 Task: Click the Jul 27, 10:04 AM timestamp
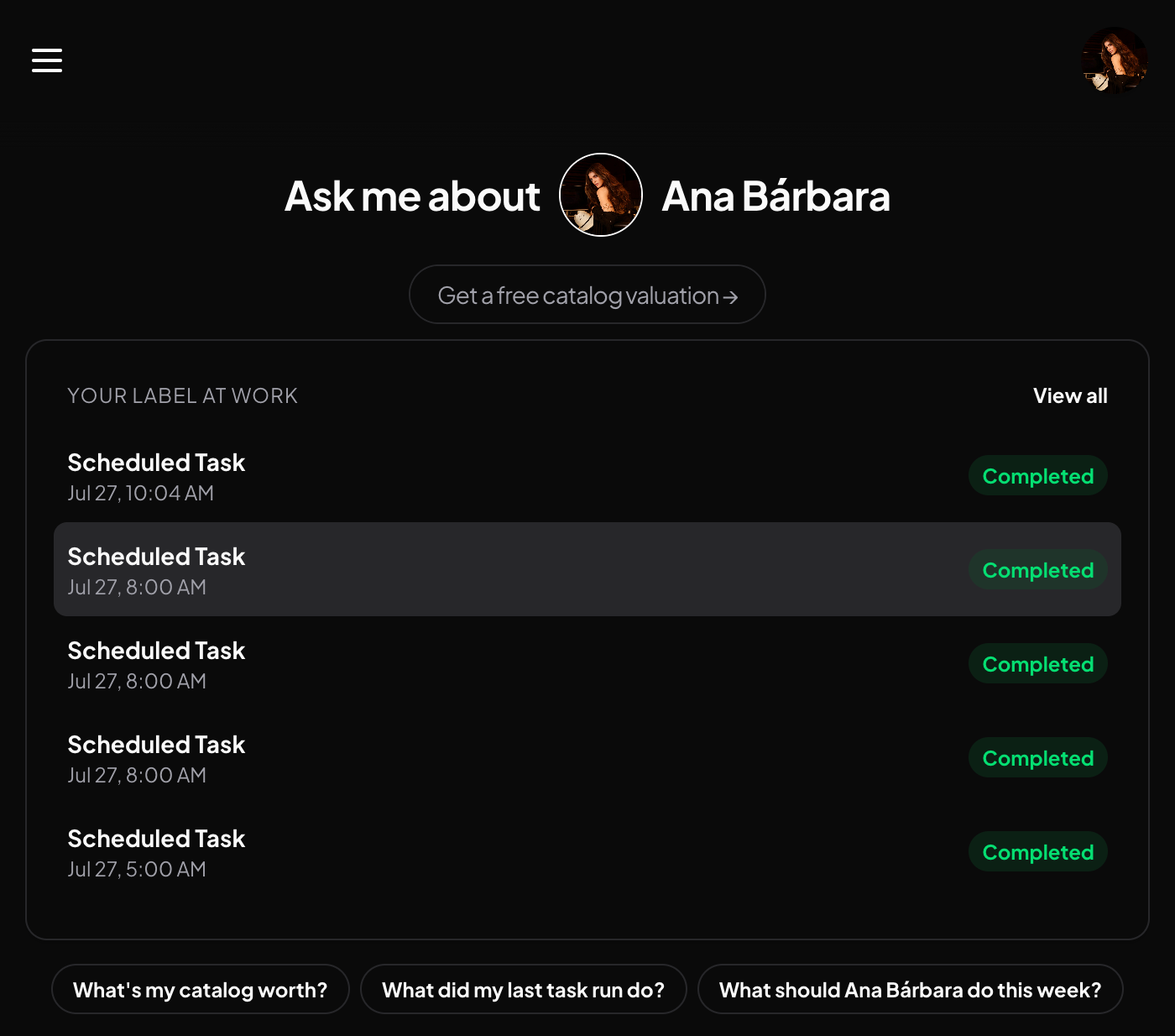141,493
